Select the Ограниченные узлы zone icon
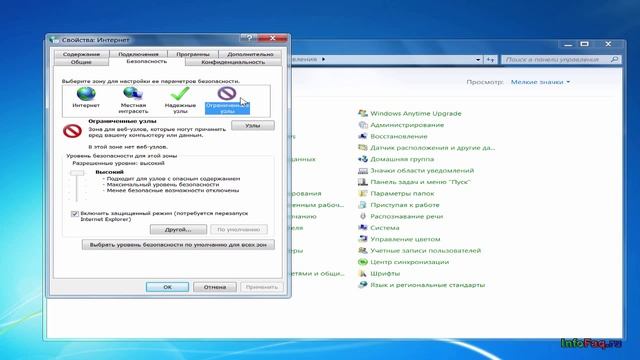Image resolution: width=640 pixels, height=360 pixels. point(227,94)
